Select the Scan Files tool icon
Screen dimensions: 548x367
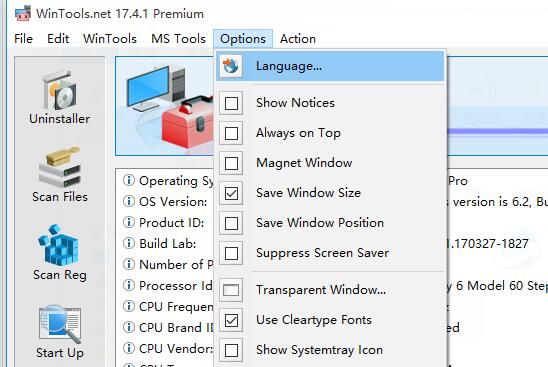tap(59, 167)
